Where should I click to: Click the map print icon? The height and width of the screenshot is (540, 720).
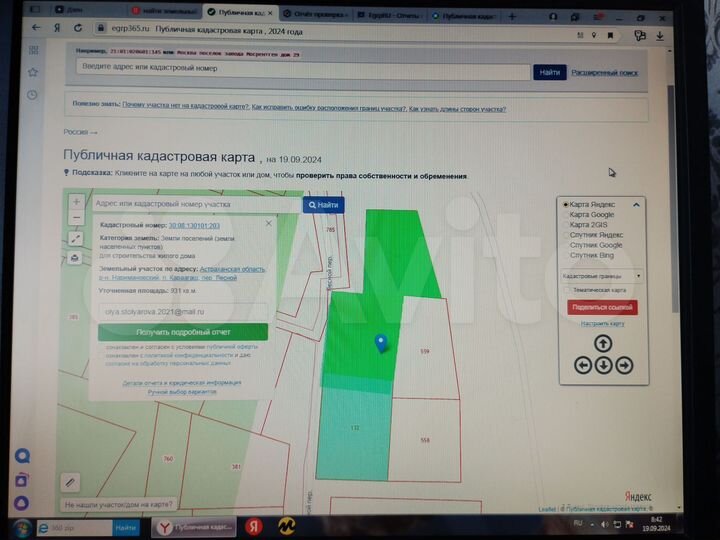[x=75, y=258]
